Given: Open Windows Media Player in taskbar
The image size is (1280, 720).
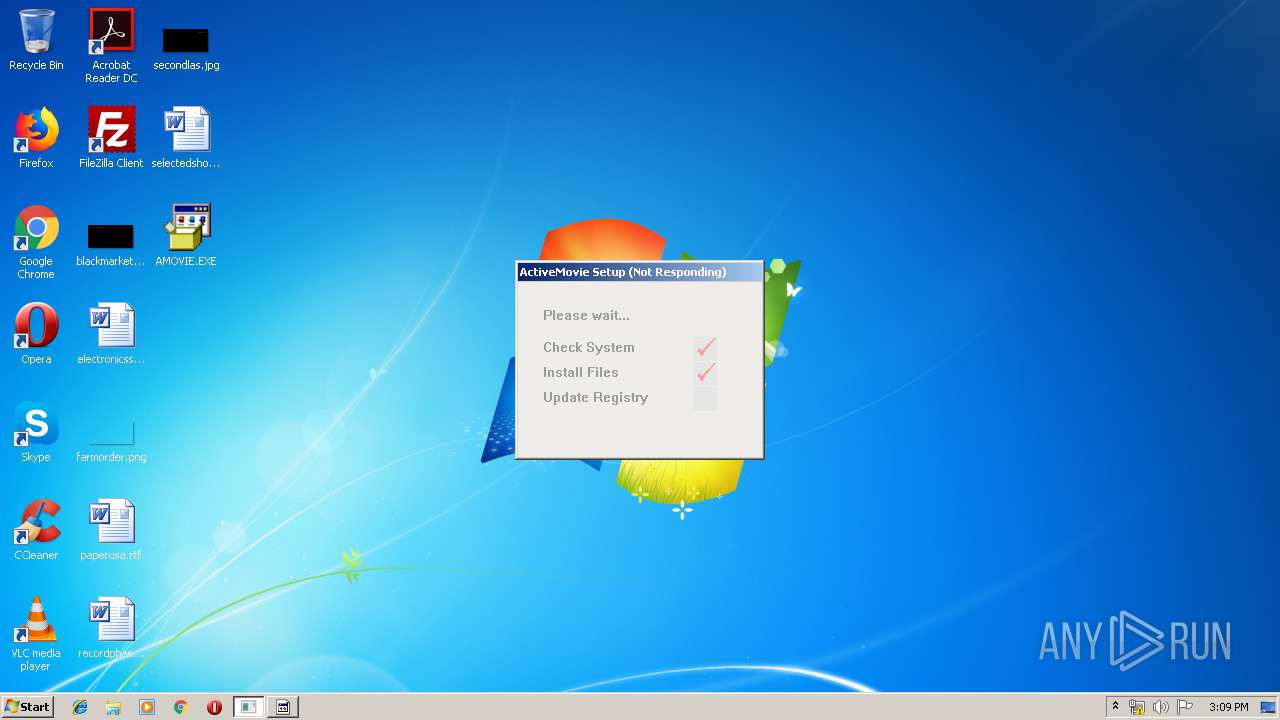Looking at the screenshot, I should point(147,707).
